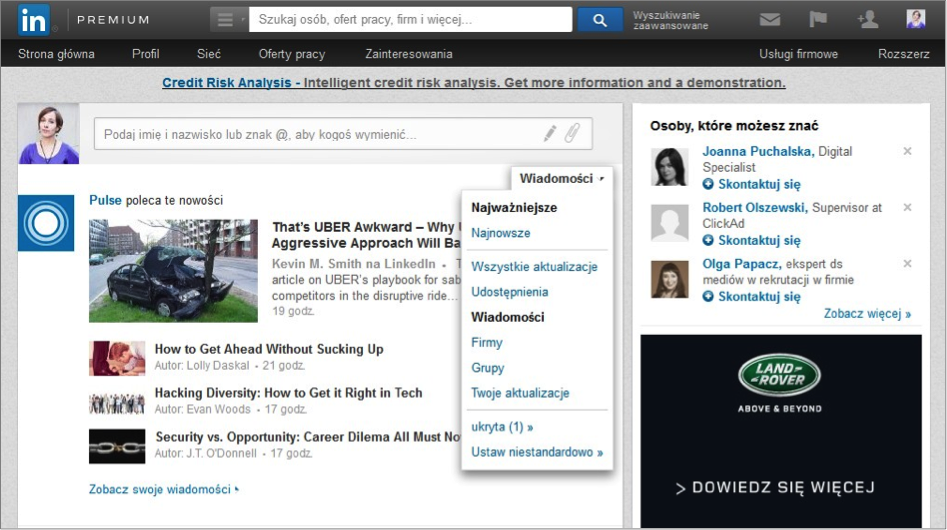947x530 pixels.
Task: Click the How to Get Ahead thumbnail
Action: [x=117, y=359]
